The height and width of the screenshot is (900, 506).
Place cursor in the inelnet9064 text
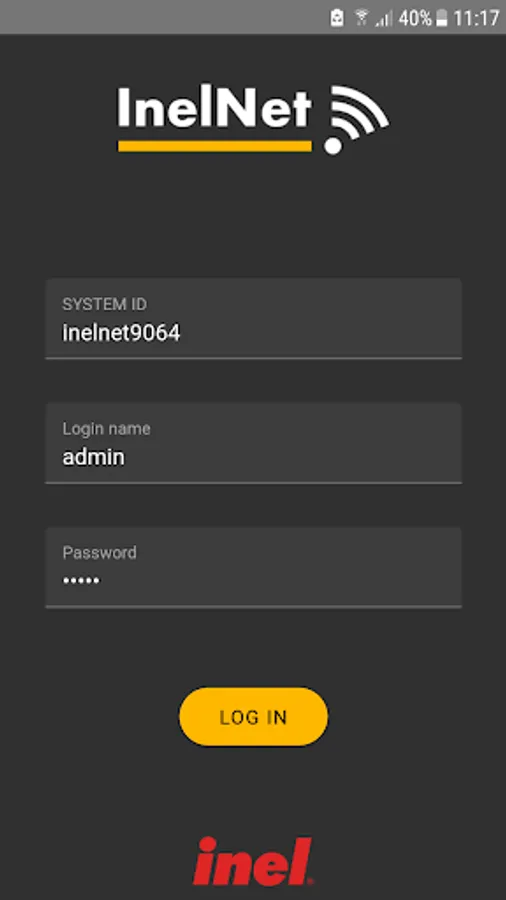[121, 333]
